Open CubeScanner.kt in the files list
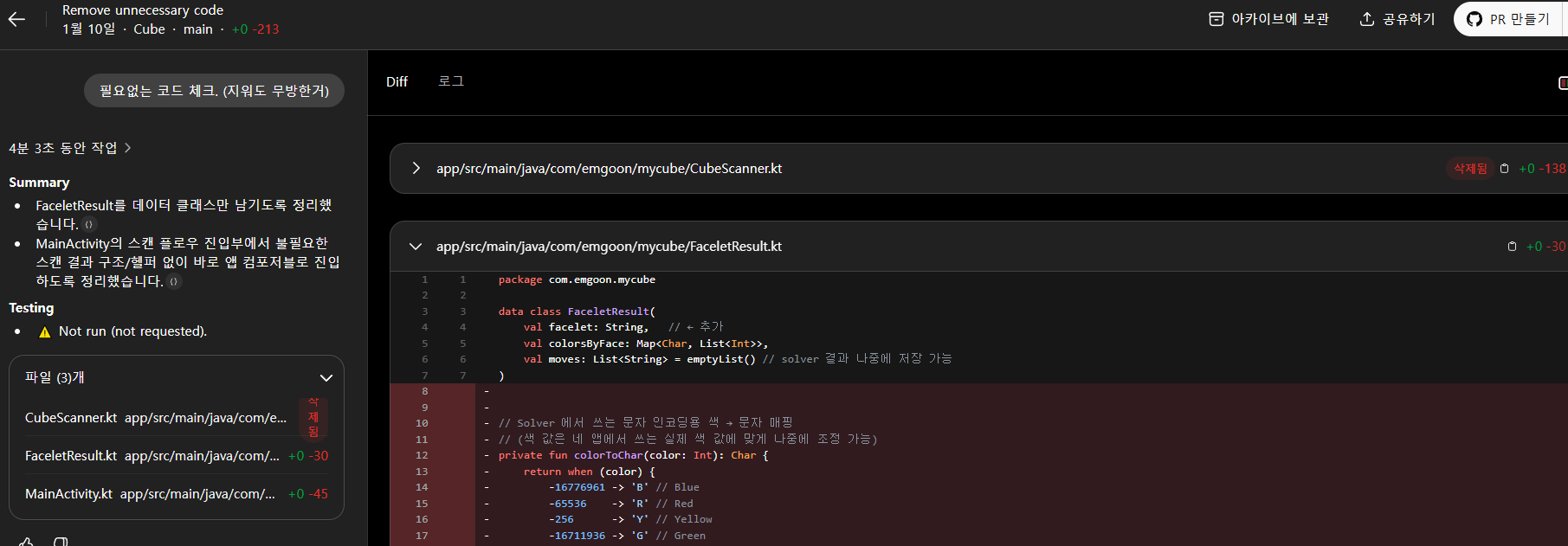Screen dimensions: 1568x546 177,418
